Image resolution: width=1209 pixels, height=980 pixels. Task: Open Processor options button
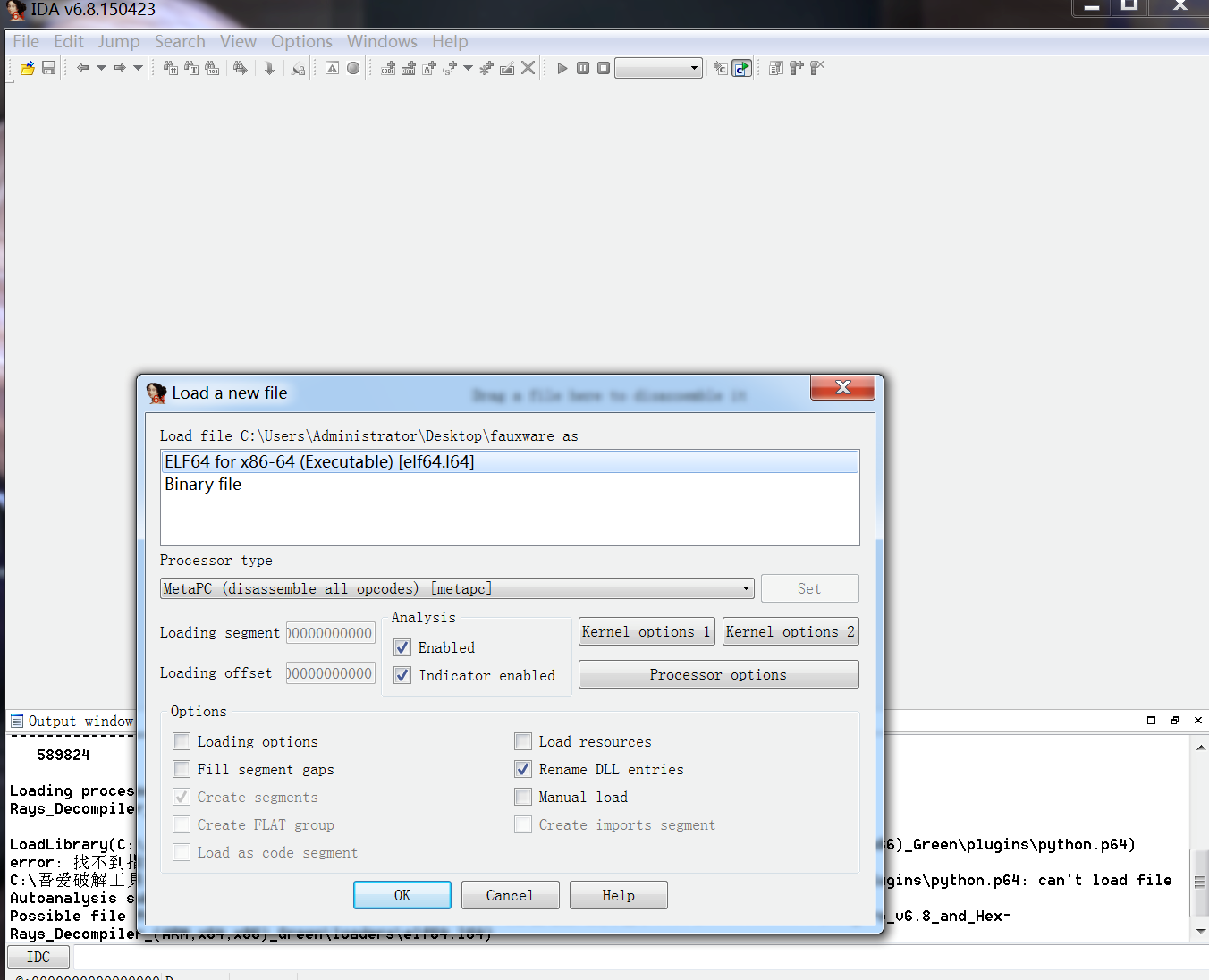(x=718, y=674)
